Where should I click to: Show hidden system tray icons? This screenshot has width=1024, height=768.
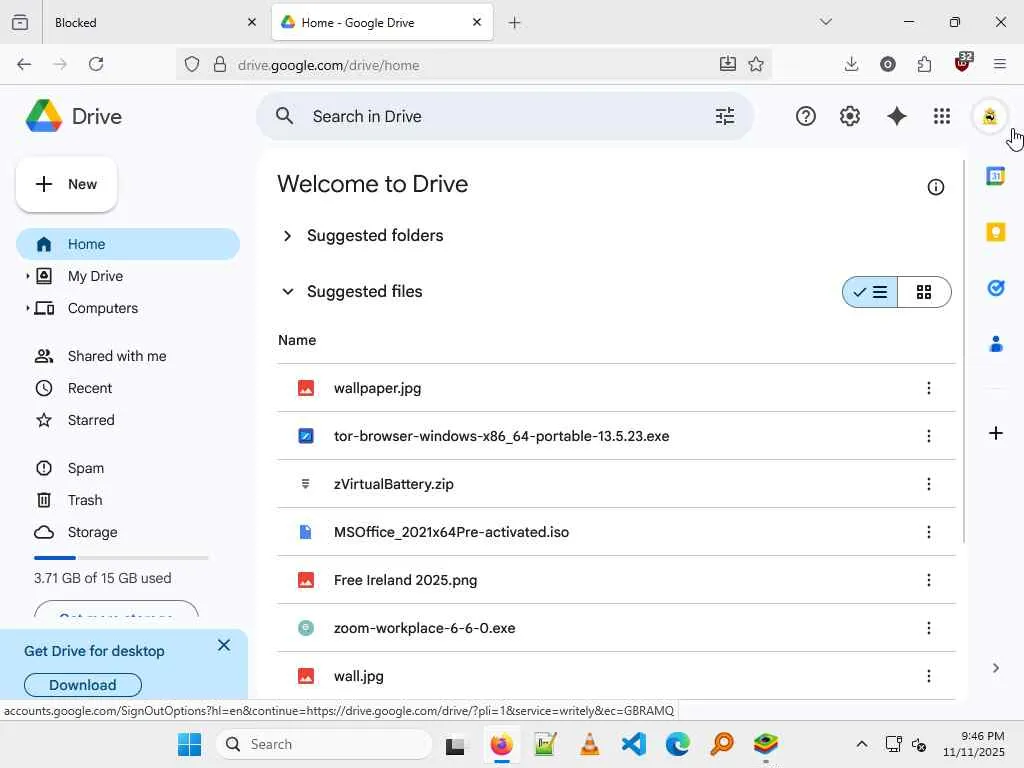[x=861, y=744]
